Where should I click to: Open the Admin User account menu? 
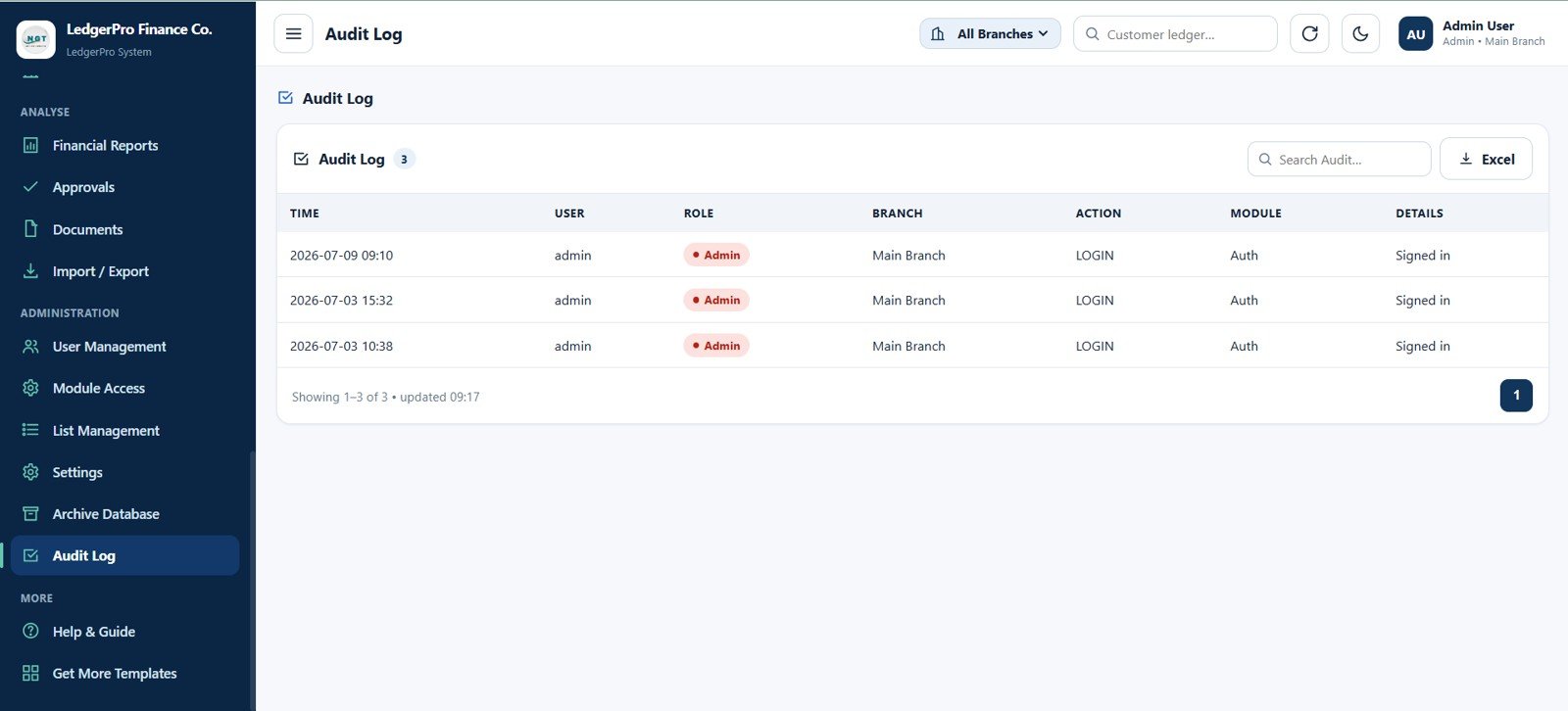point(1472,33)
